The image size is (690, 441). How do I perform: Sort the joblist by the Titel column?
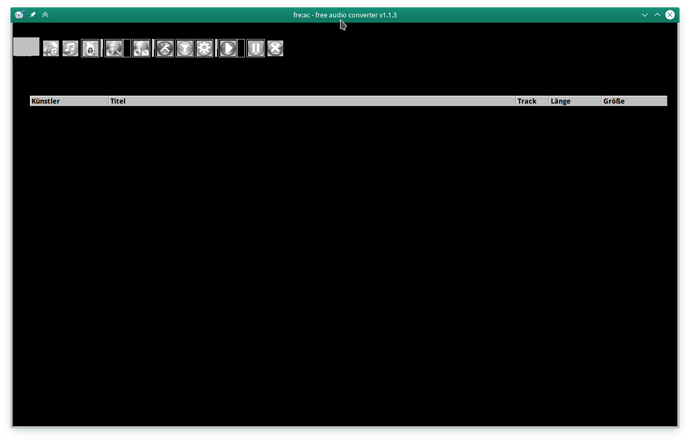(x=312, y=101)
